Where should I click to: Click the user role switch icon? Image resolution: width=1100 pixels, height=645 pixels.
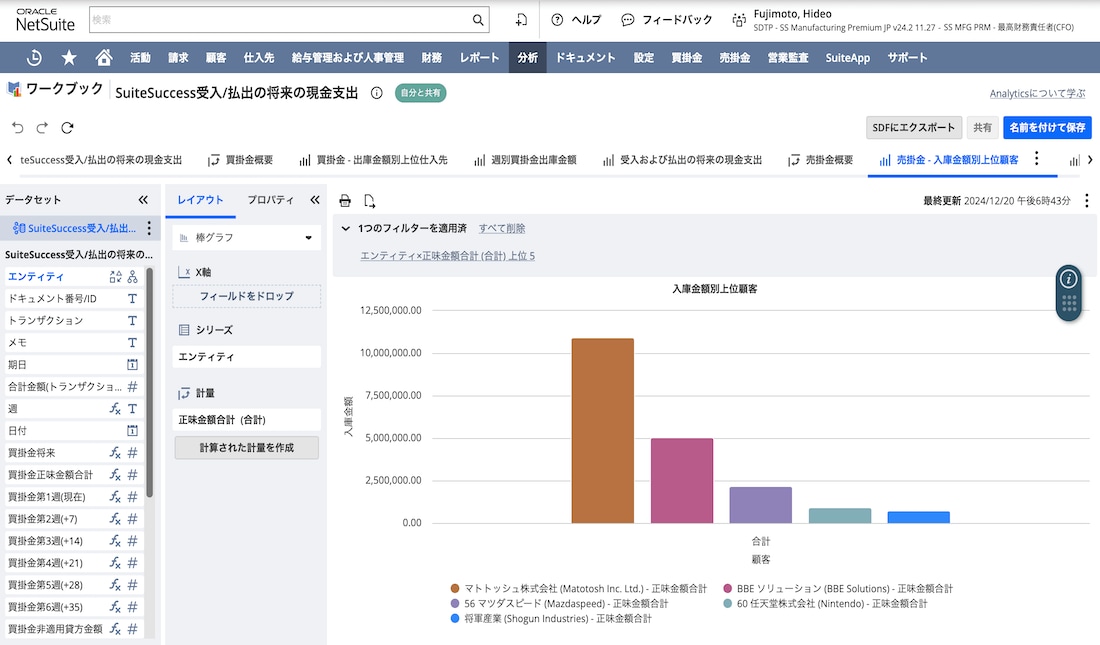click(x=739, y=20)
